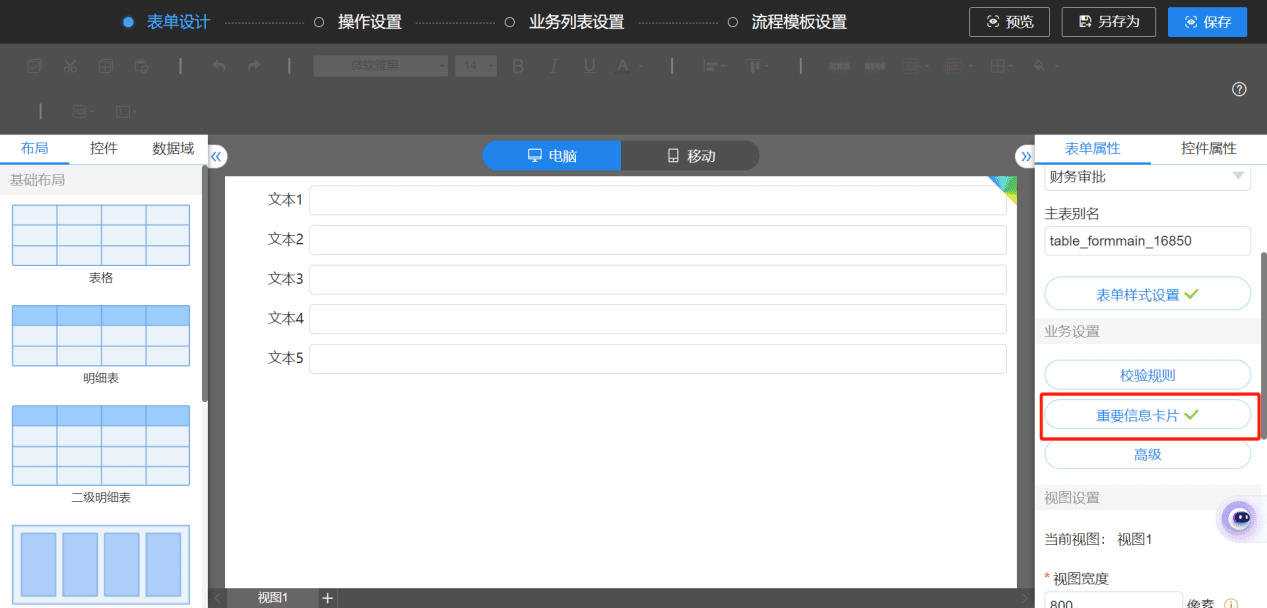Click the 另存为 save-as button

(1108, 22)
